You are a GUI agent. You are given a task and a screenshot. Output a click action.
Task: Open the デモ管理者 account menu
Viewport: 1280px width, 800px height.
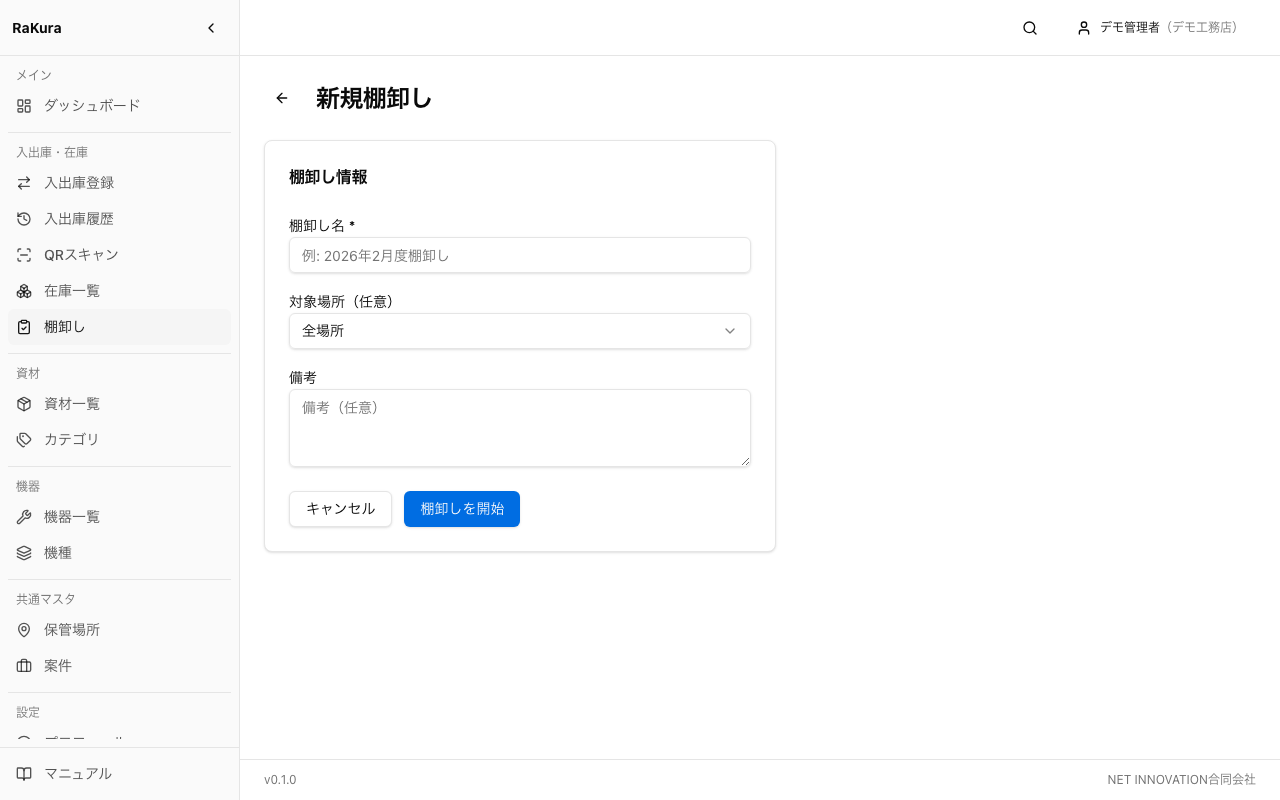[x=1157, y=28]
